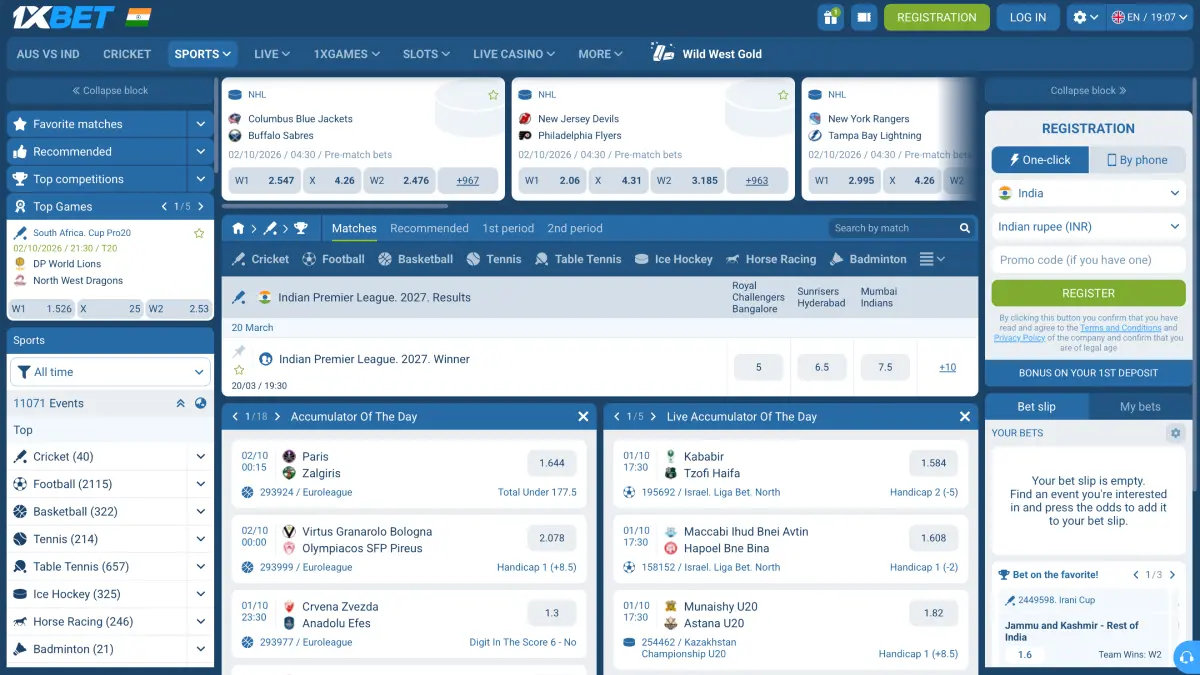Switch to the Recommended tab
The height and width of the screenshot is (675, 1200).
point(429,228)
